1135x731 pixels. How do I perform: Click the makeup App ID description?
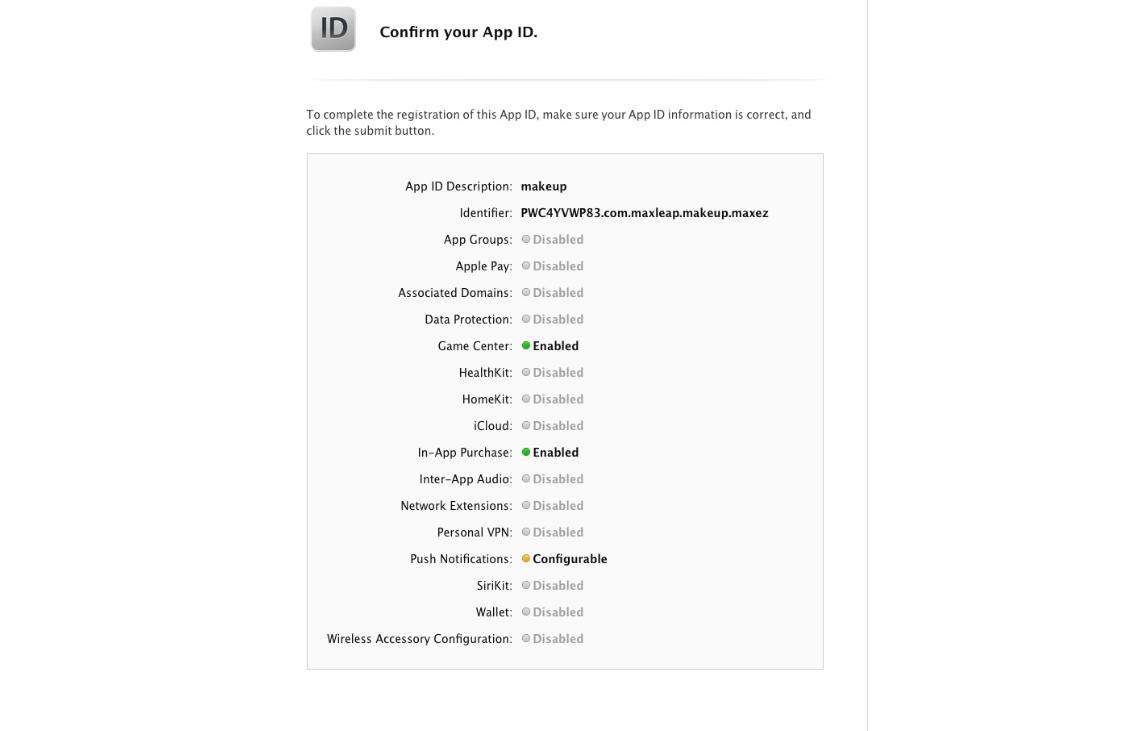tap(544, 187)
